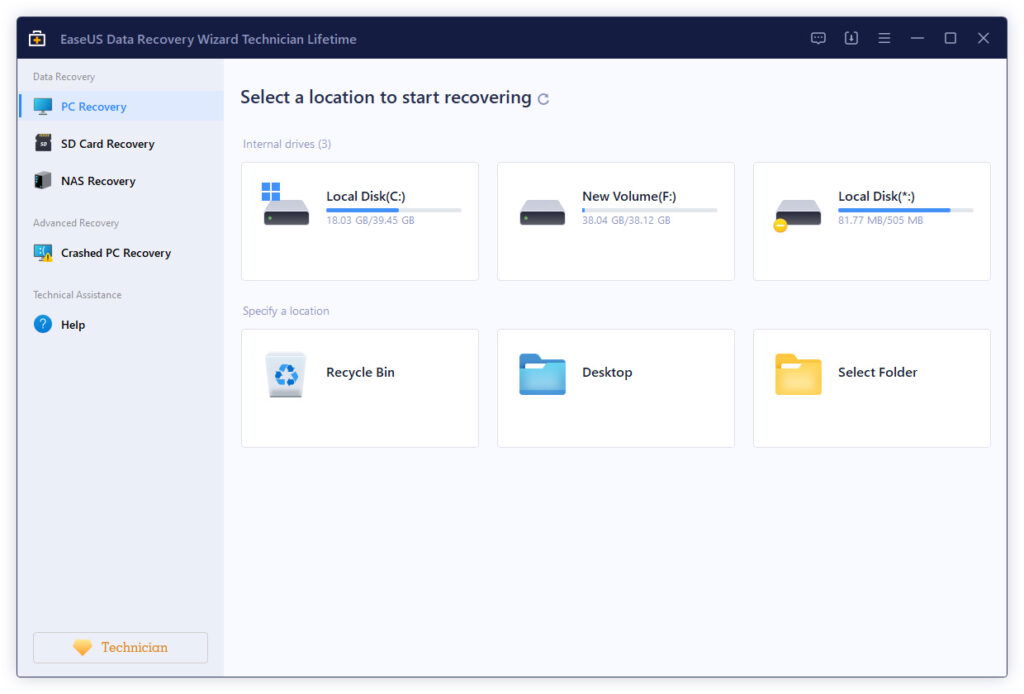Click the diamond icon on Technician button
The image size is (1024, 694).
pos(82,648)
